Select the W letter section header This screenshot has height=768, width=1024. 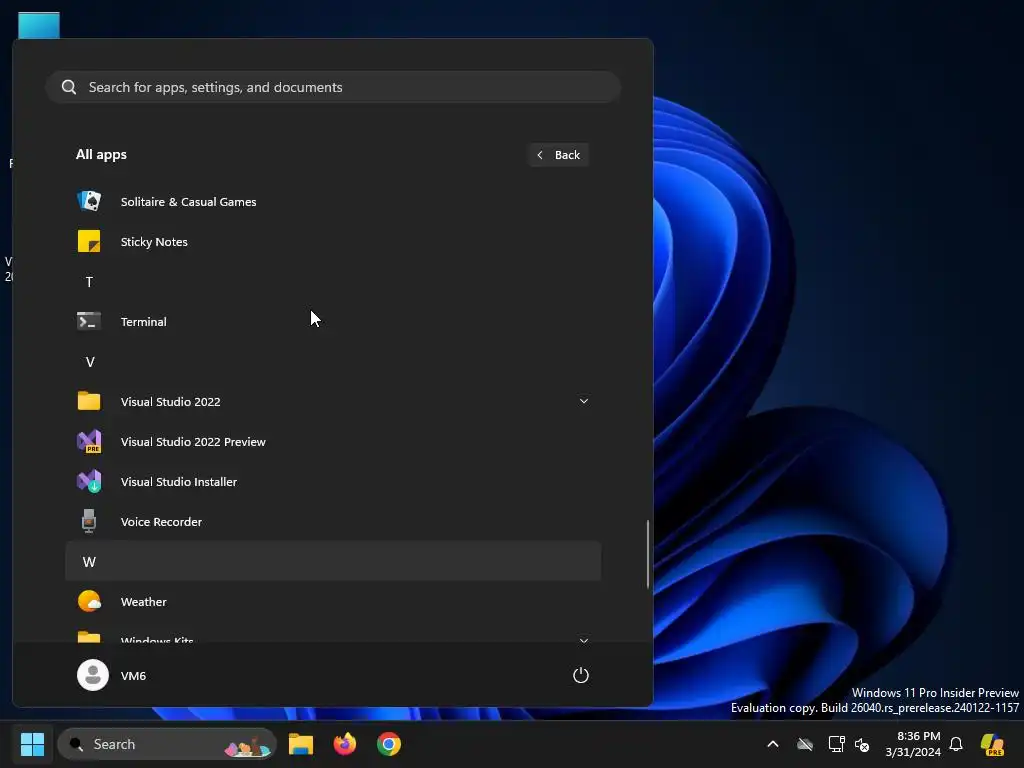(x=333, y=561)
